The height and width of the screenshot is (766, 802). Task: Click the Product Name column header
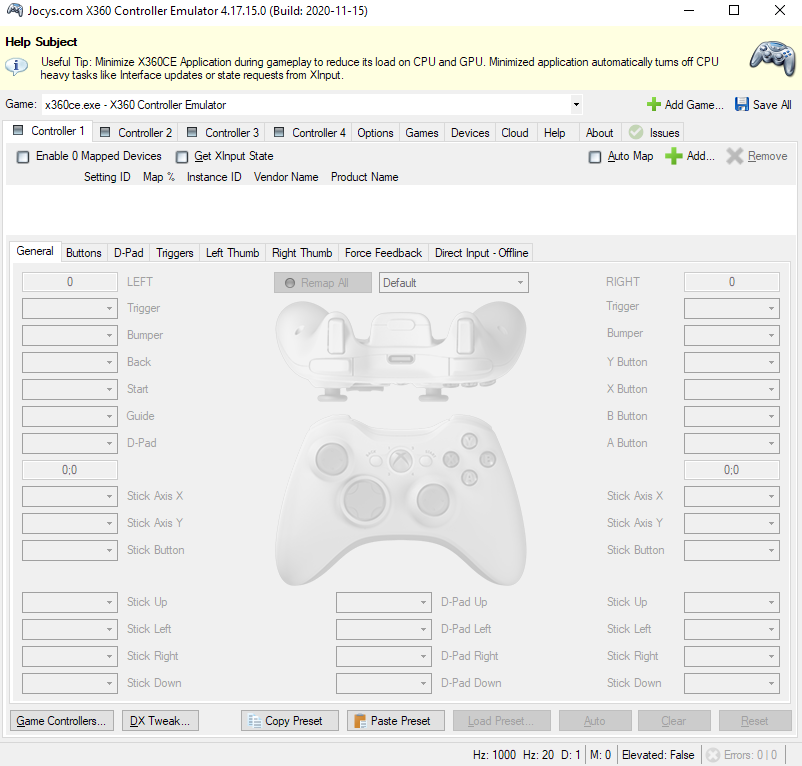pos(365,177)
